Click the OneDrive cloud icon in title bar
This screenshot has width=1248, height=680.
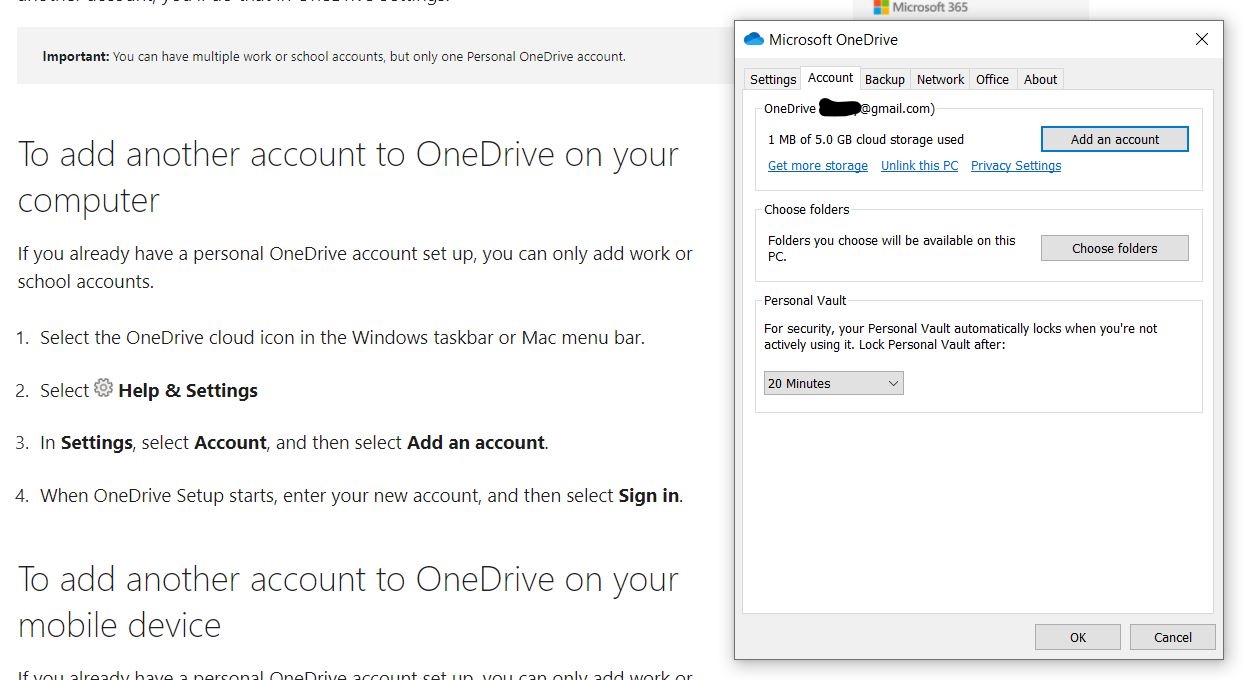(753, 39)
